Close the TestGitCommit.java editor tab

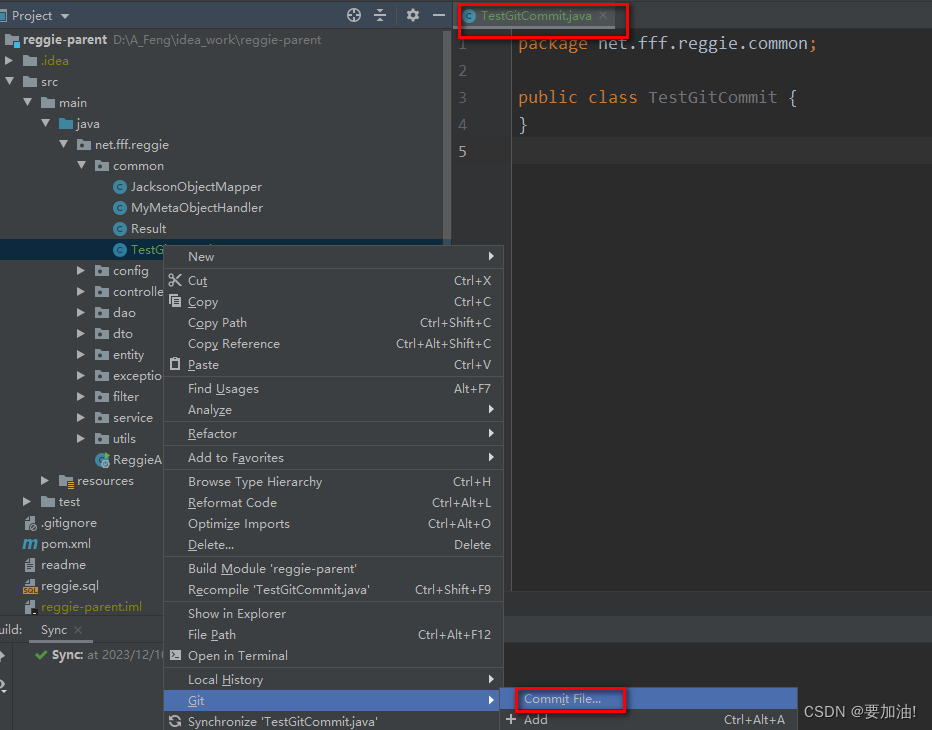(x=603, y=15)
